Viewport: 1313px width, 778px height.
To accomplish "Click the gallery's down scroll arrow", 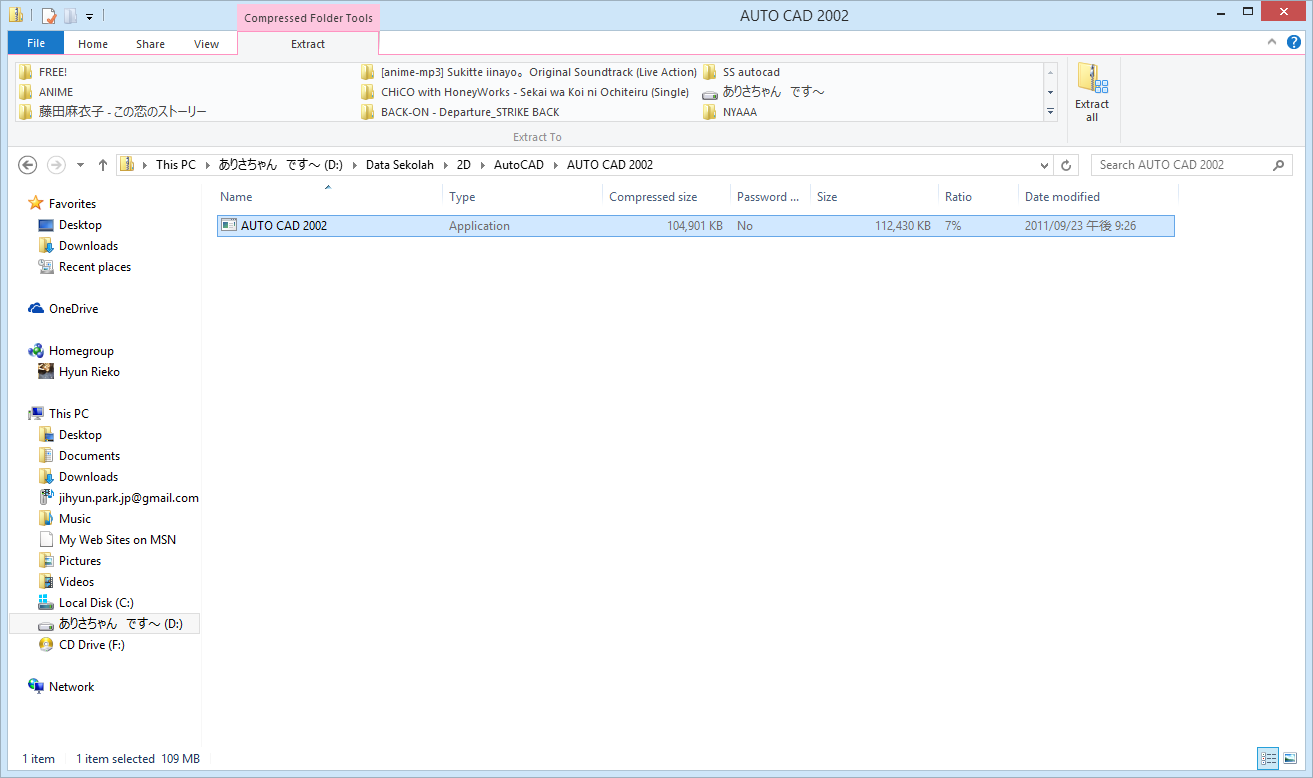I will [x=1050, y=92].
